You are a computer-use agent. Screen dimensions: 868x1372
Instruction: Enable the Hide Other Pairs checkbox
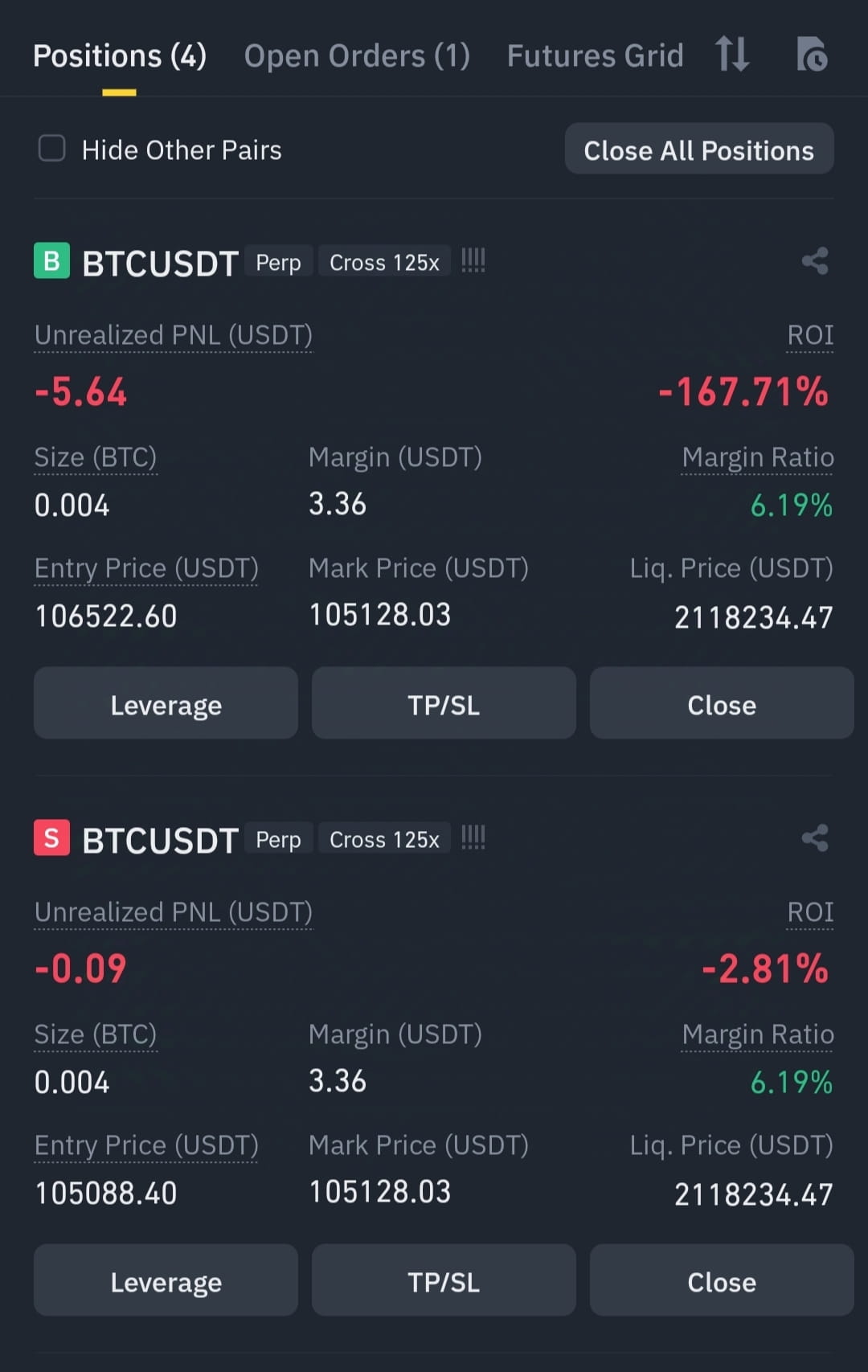52,149
